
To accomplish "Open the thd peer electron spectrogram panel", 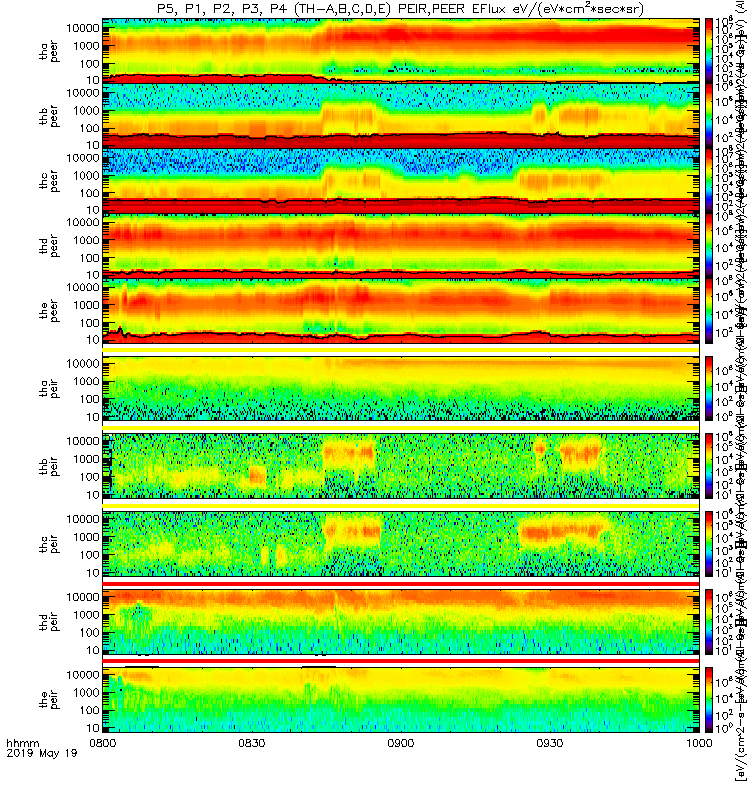I will pos(401,245).
